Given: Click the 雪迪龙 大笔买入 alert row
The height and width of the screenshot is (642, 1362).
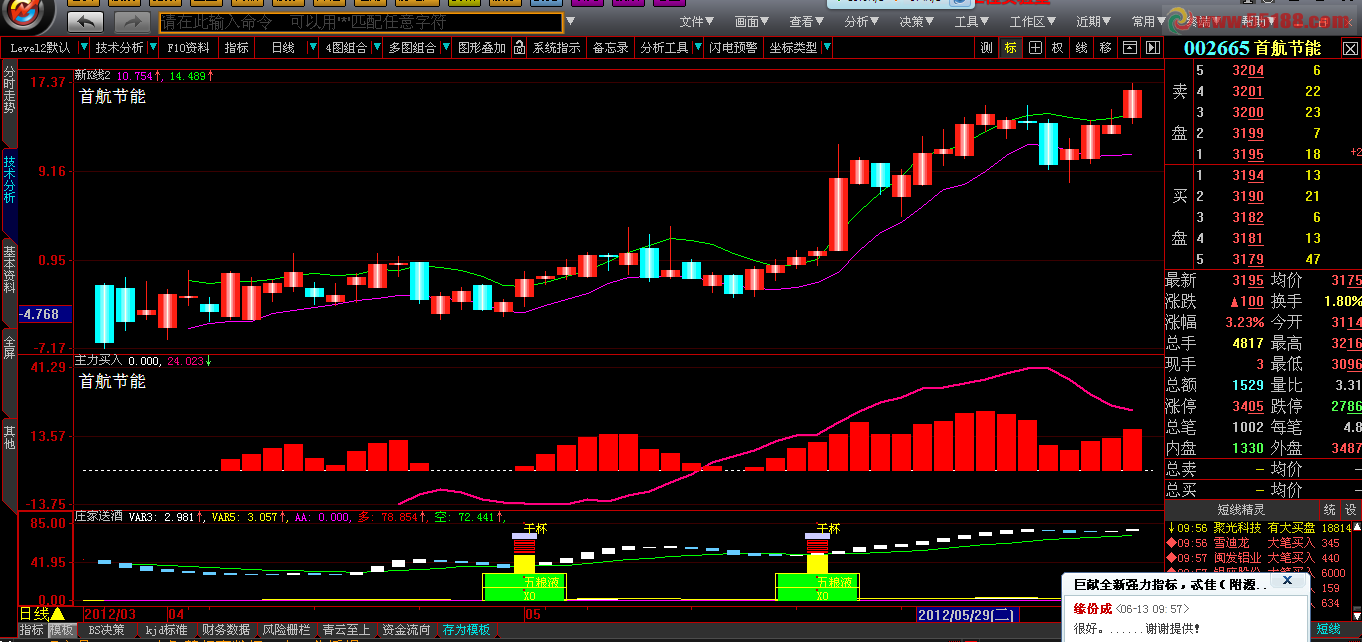Looking at the screenshot, I should (1258, 543).
